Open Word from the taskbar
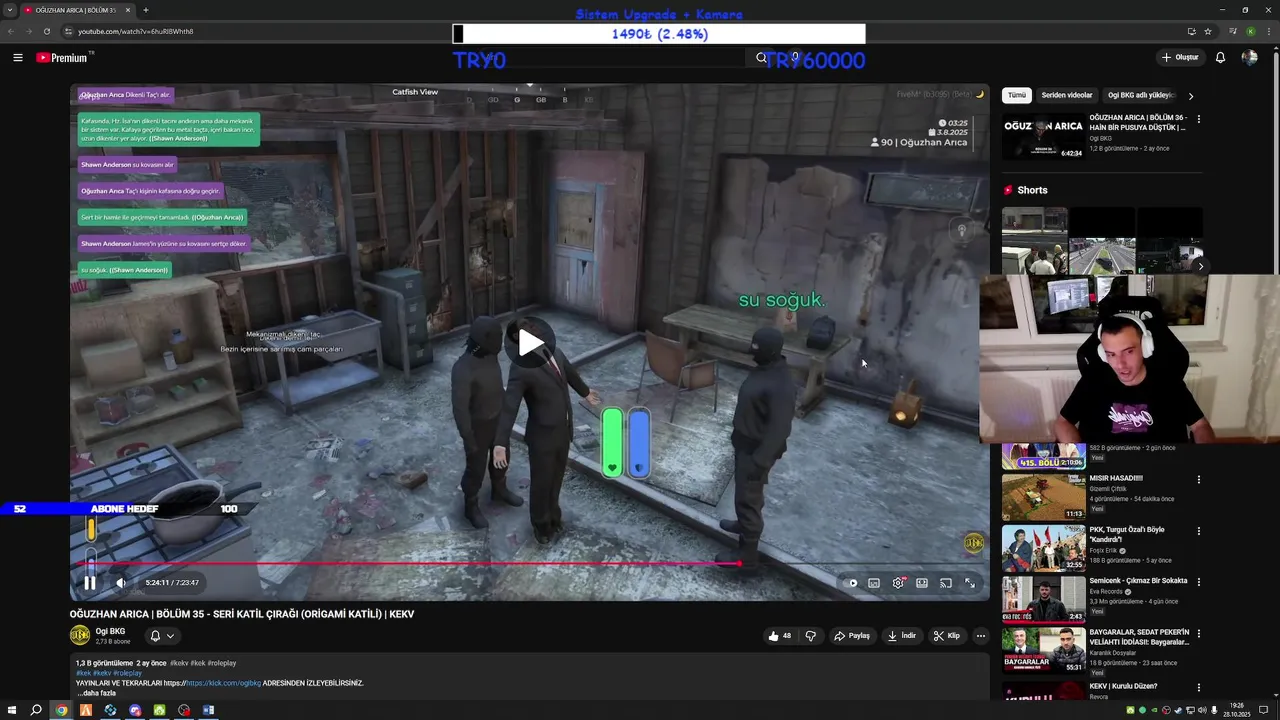The width and height of the screenshot is (1280, 720). (208, 710)
